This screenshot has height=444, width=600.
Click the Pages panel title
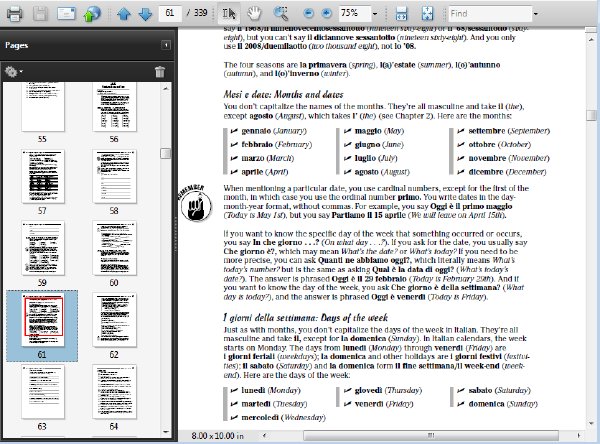point(17,45)
